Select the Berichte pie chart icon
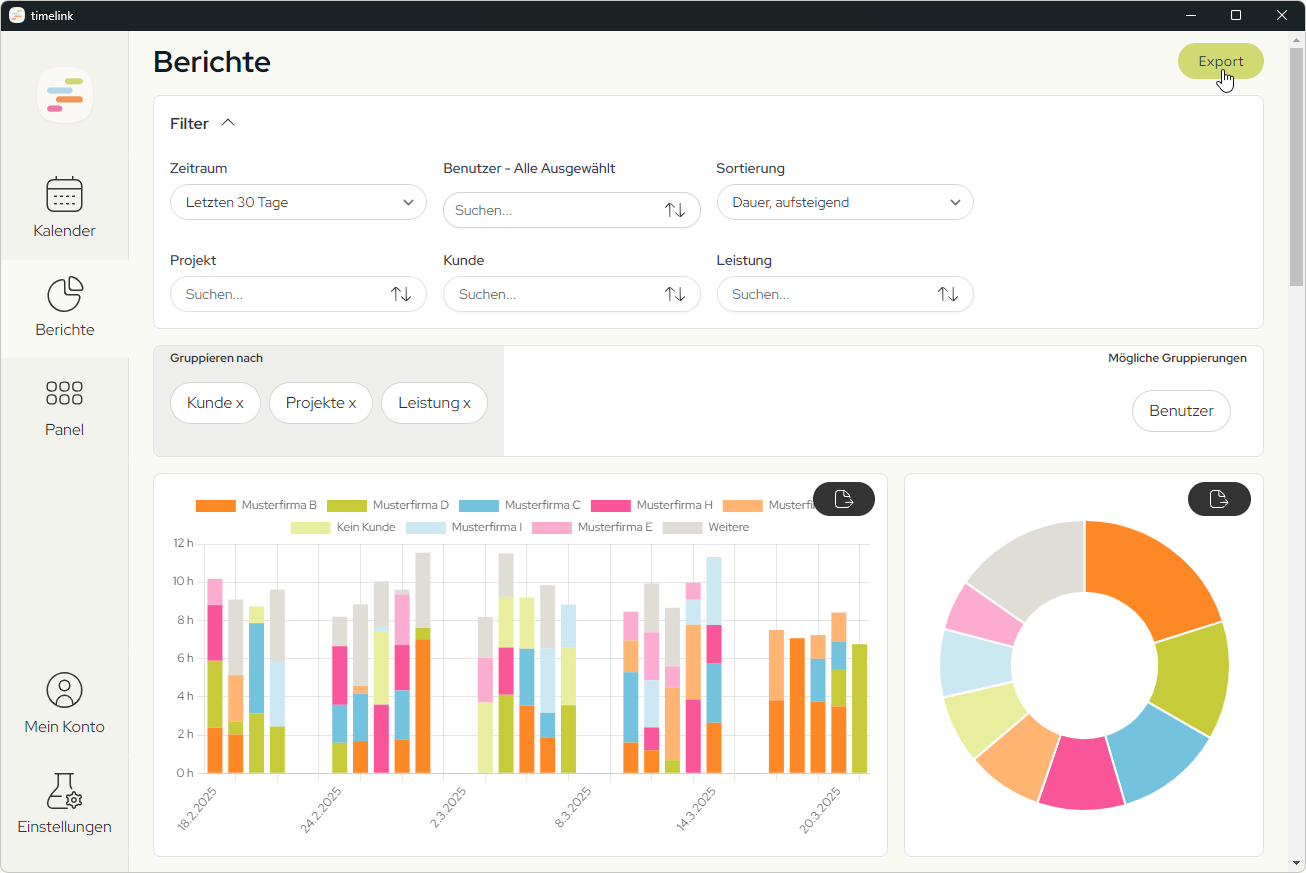 pyautogui.click(x=65, y=294)
